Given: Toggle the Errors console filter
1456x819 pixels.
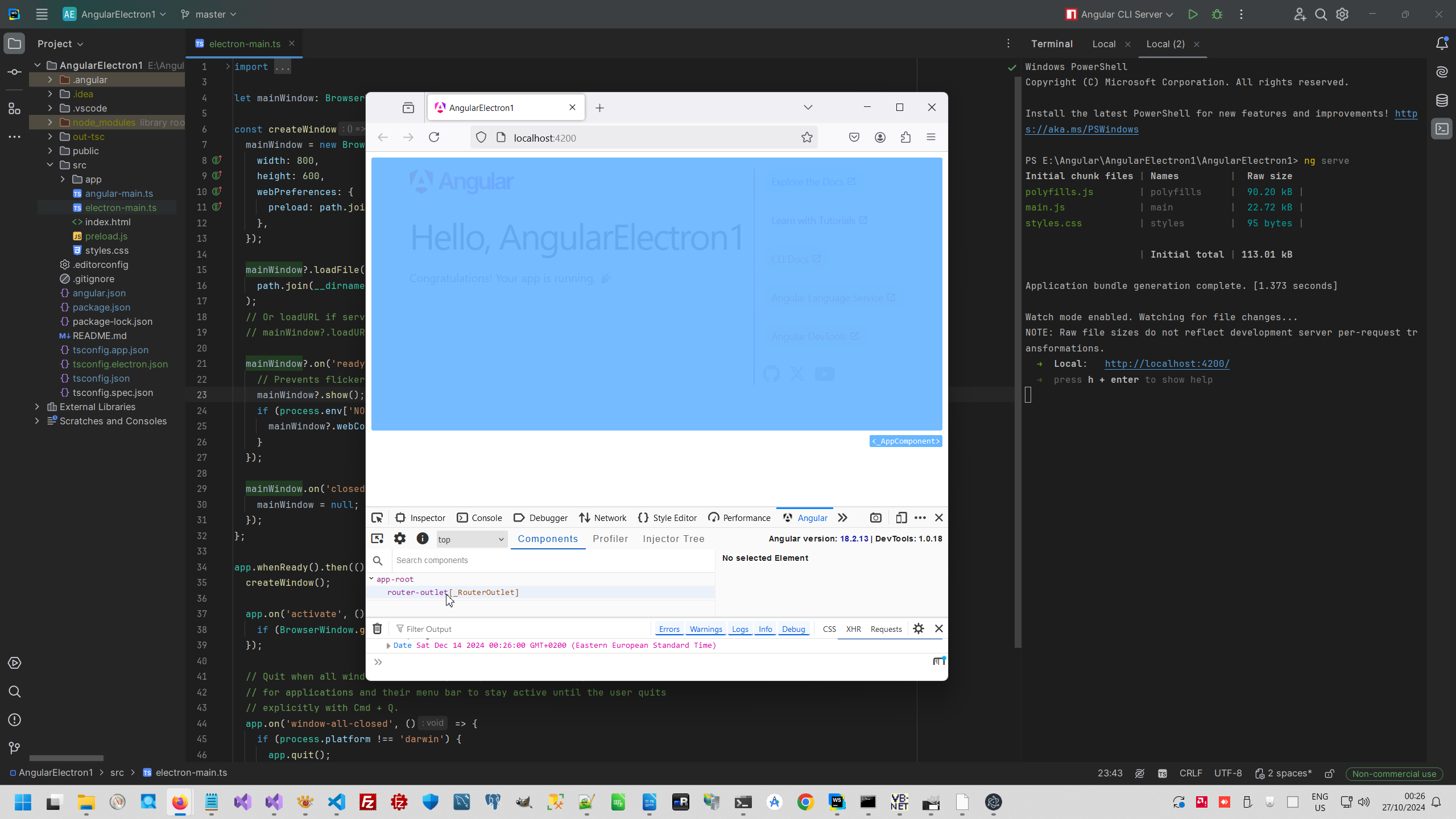Looking at the screenshot, I should (x=669, y=629).
